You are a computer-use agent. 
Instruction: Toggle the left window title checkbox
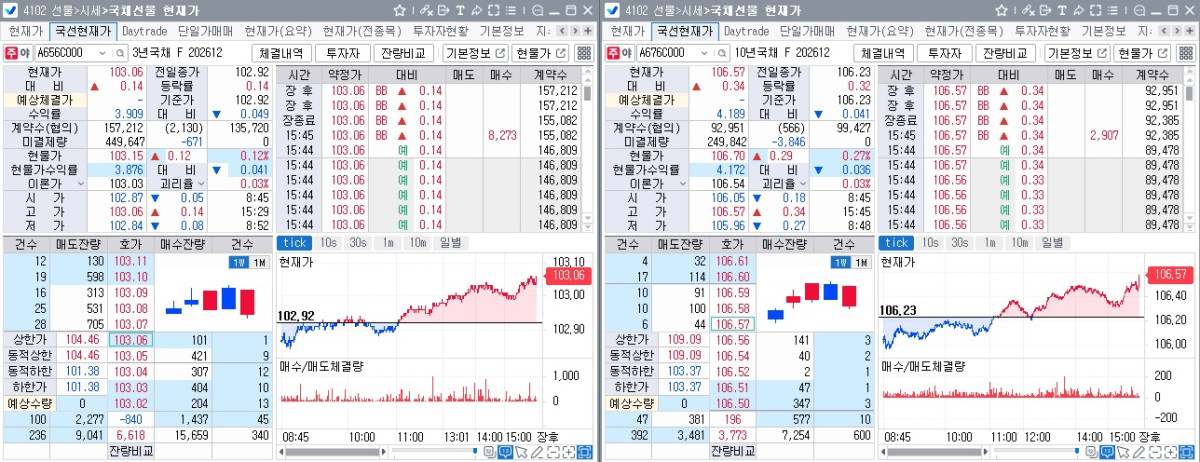pyautogui.click(x=9, y=10)
